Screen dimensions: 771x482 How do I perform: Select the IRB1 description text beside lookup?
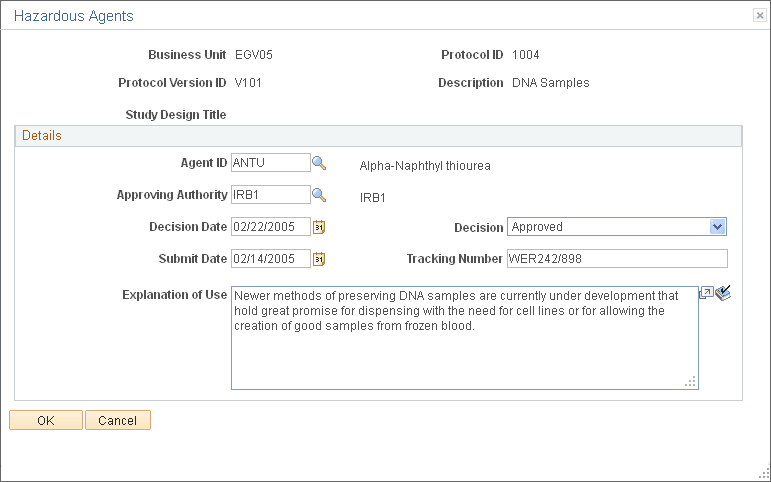373,198
